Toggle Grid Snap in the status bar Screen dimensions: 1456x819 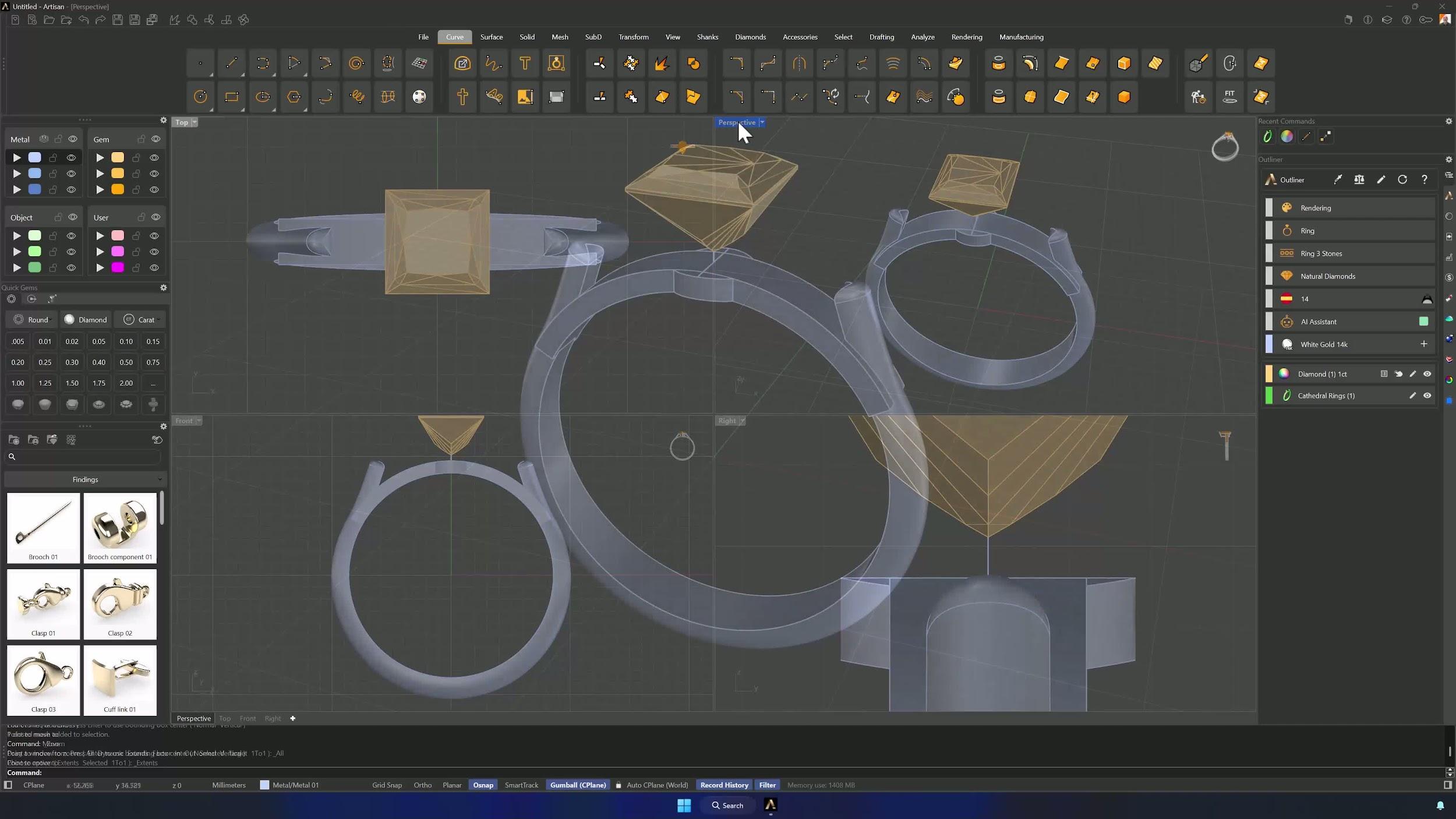click(387, 785)
